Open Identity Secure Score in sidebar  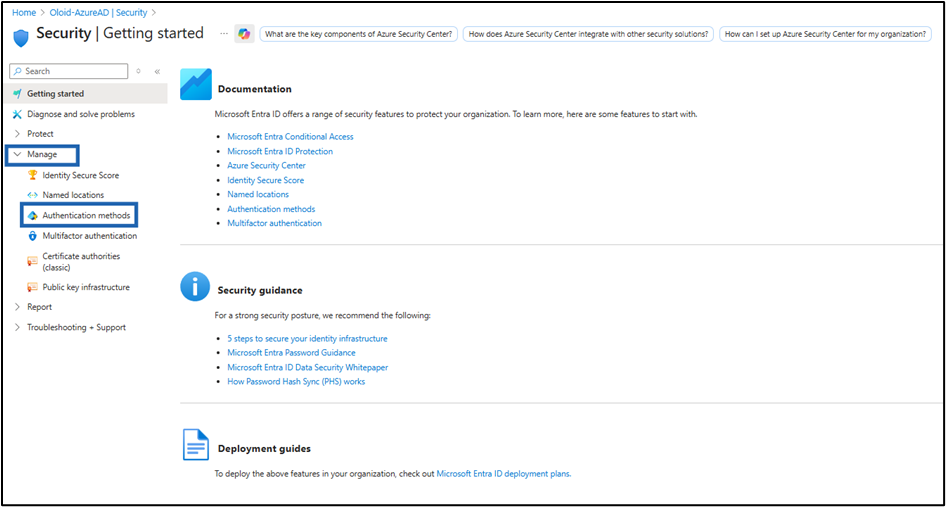coord(81,176)
